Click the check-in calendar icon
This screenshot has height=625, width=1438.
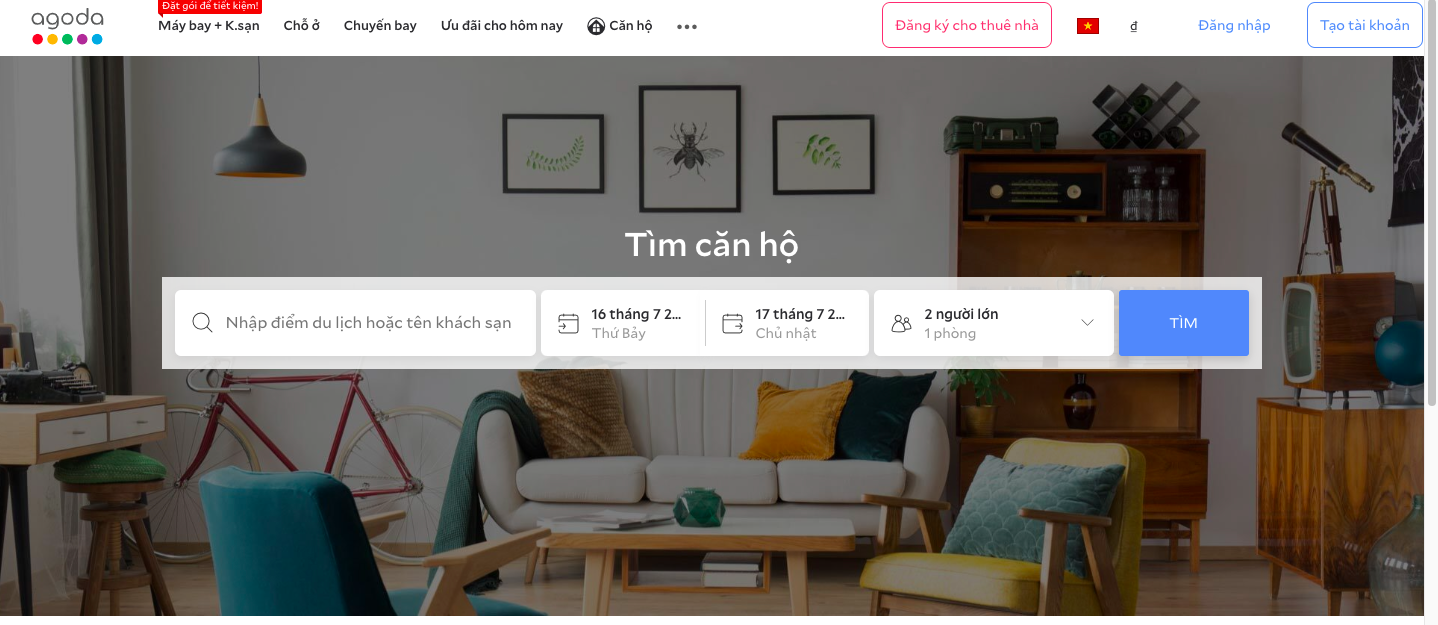click(x=568, y=323)
